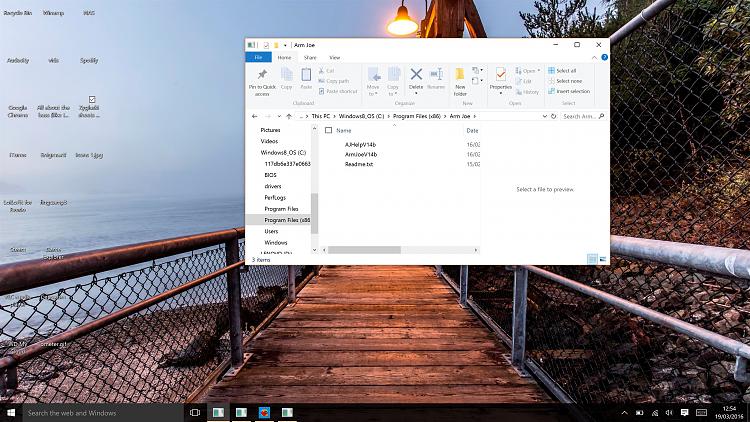Click quick access toolbar new folder icon
750x422 pixels.
click(x=276, y=45)
